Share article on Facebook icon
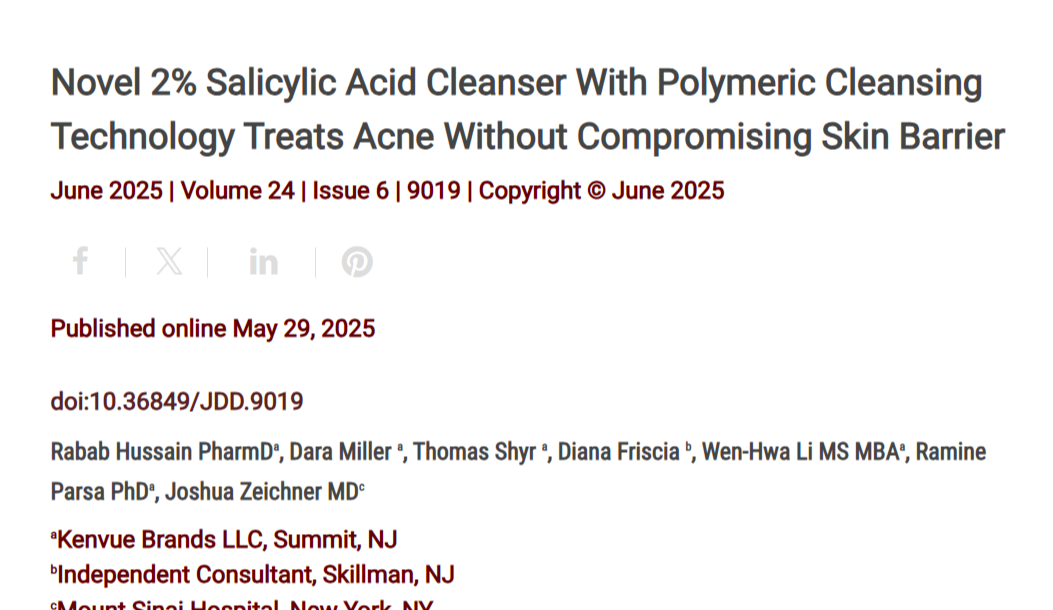Viewport: 1053px width, 610px height. 81,261
